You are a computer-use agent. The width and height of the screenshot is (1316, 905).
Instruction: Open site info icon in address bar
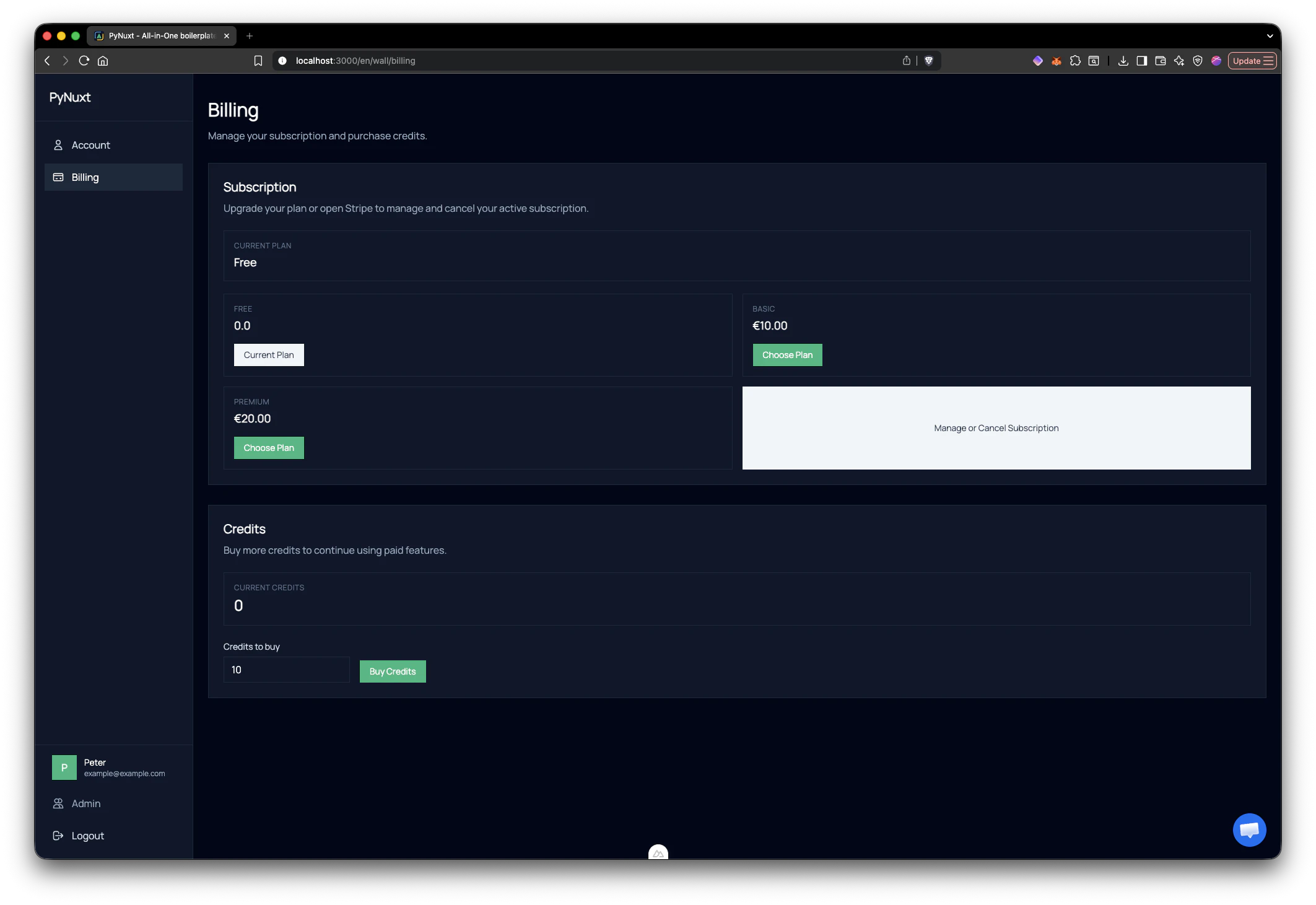282,61
